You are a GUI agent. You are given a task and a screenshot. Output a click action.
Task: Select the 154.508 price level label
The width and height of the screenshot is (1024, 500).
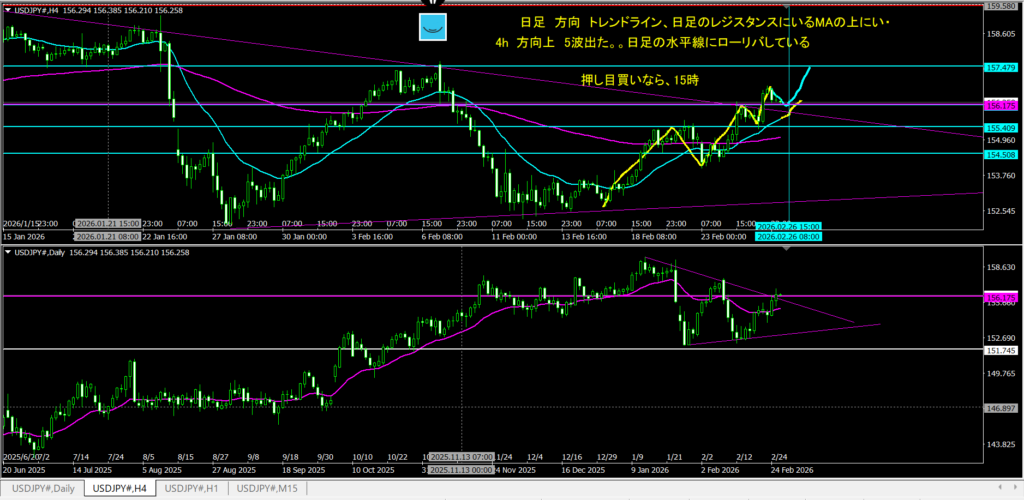pyautogui.click(x=1001, y=154)
